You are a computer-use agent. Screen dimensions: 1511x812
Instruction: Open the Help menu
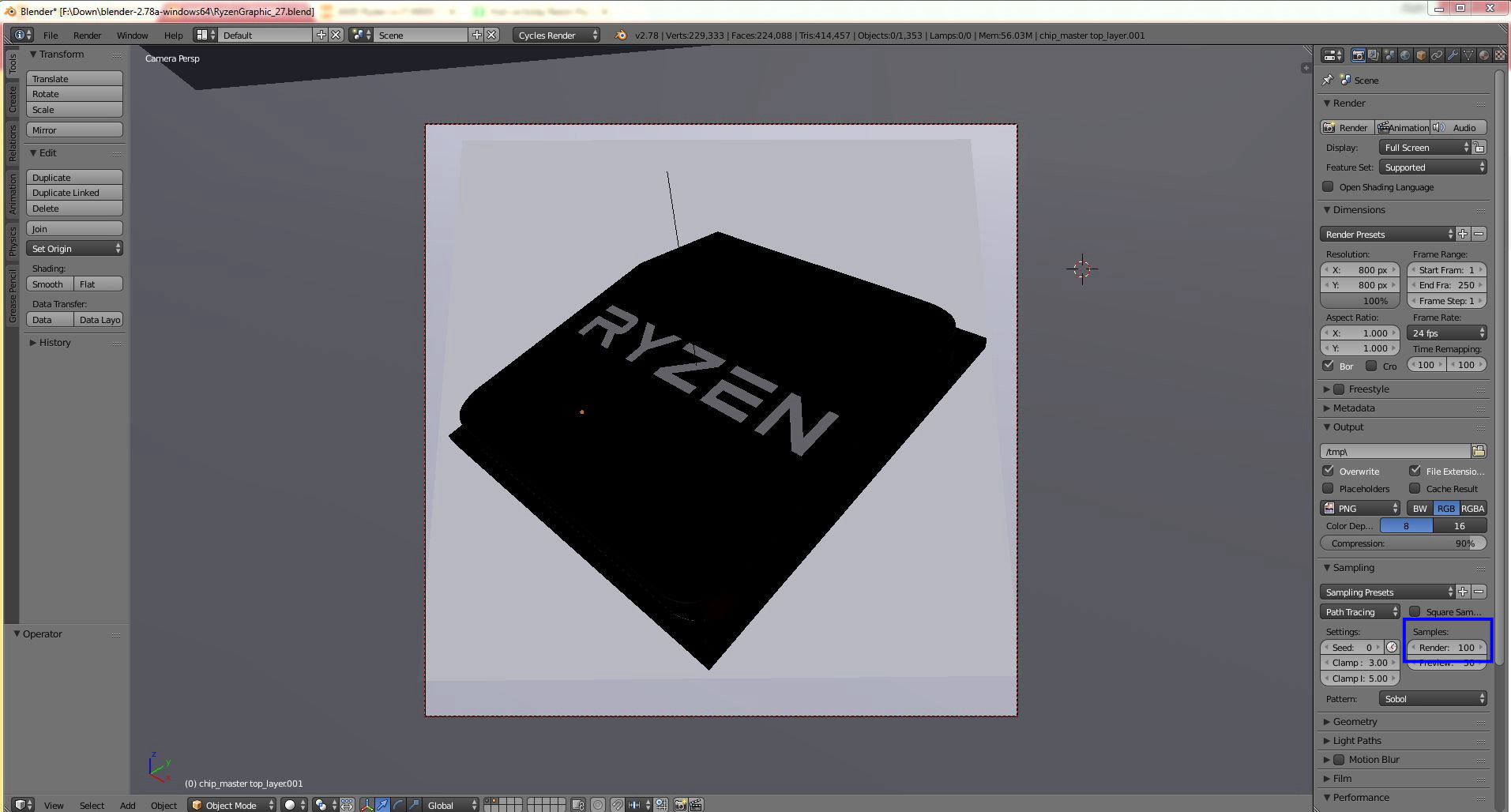pos(173,35)
